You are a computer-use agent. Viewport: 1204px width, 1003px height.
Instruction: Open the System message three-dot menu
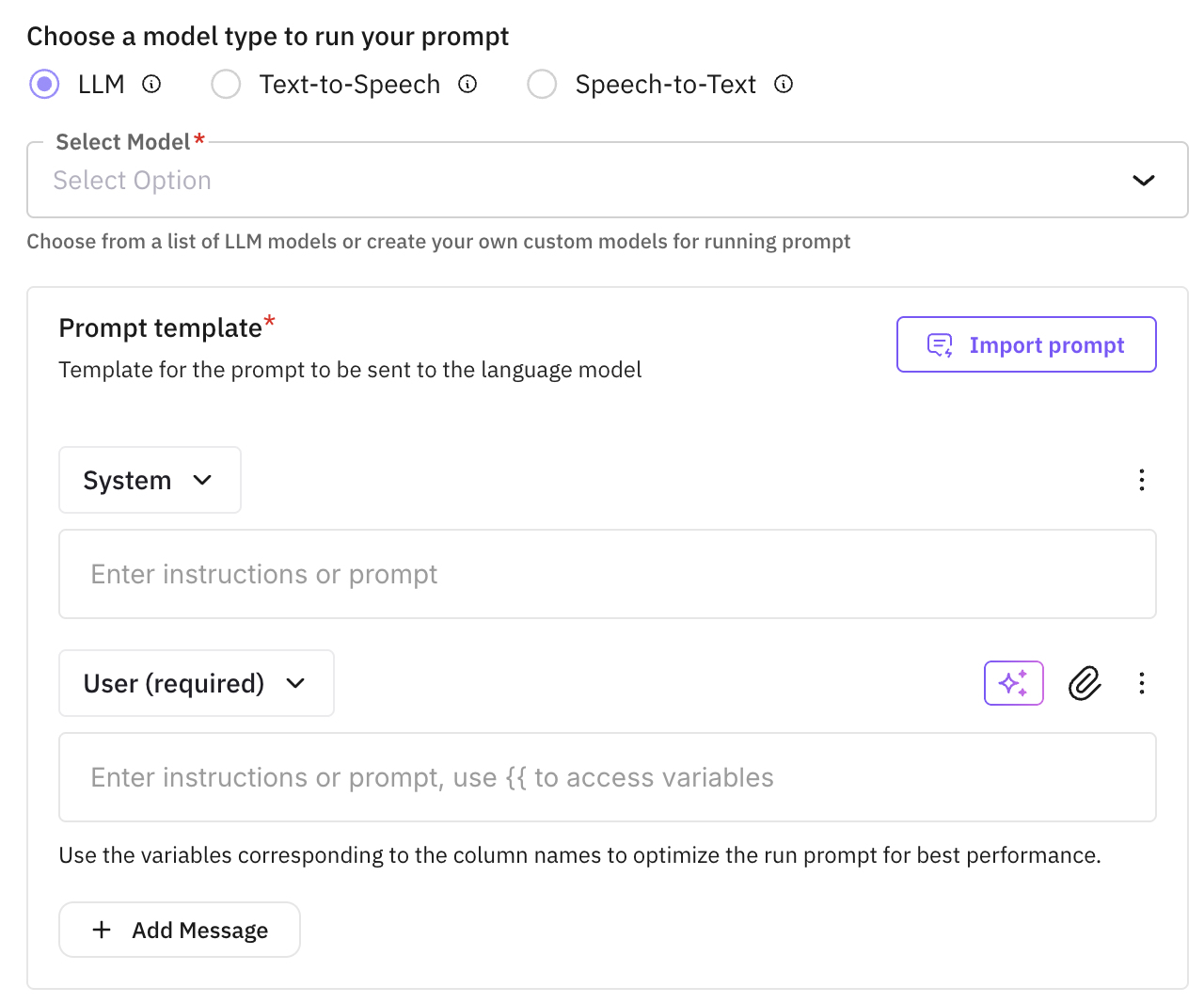(1142, 480)
